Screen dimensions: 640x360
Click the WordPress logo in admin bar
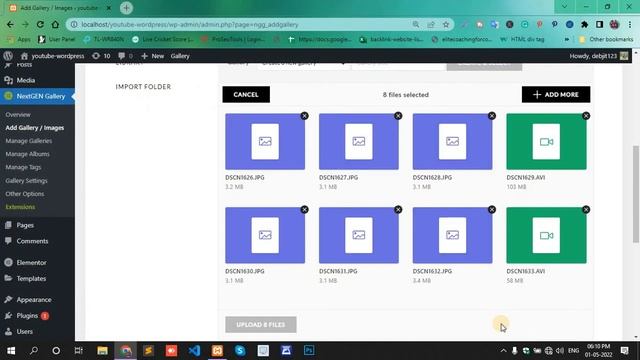pos(8,56)
